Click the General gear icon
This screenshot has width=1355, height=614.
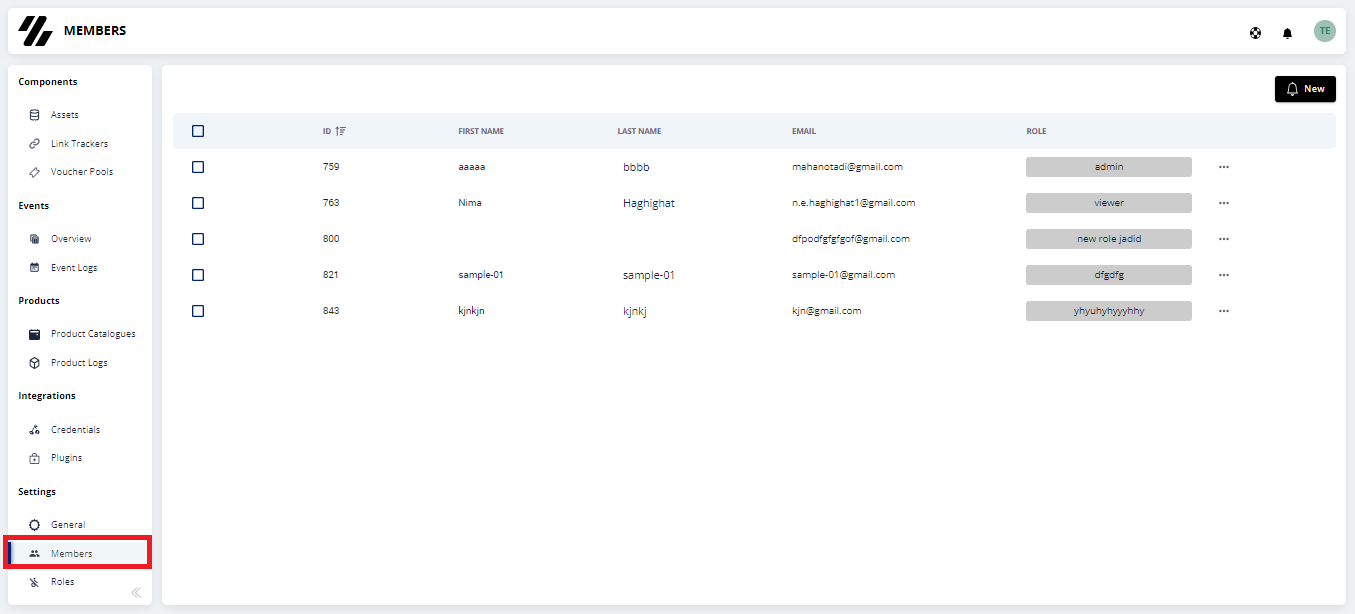click(x=35, y=525)
